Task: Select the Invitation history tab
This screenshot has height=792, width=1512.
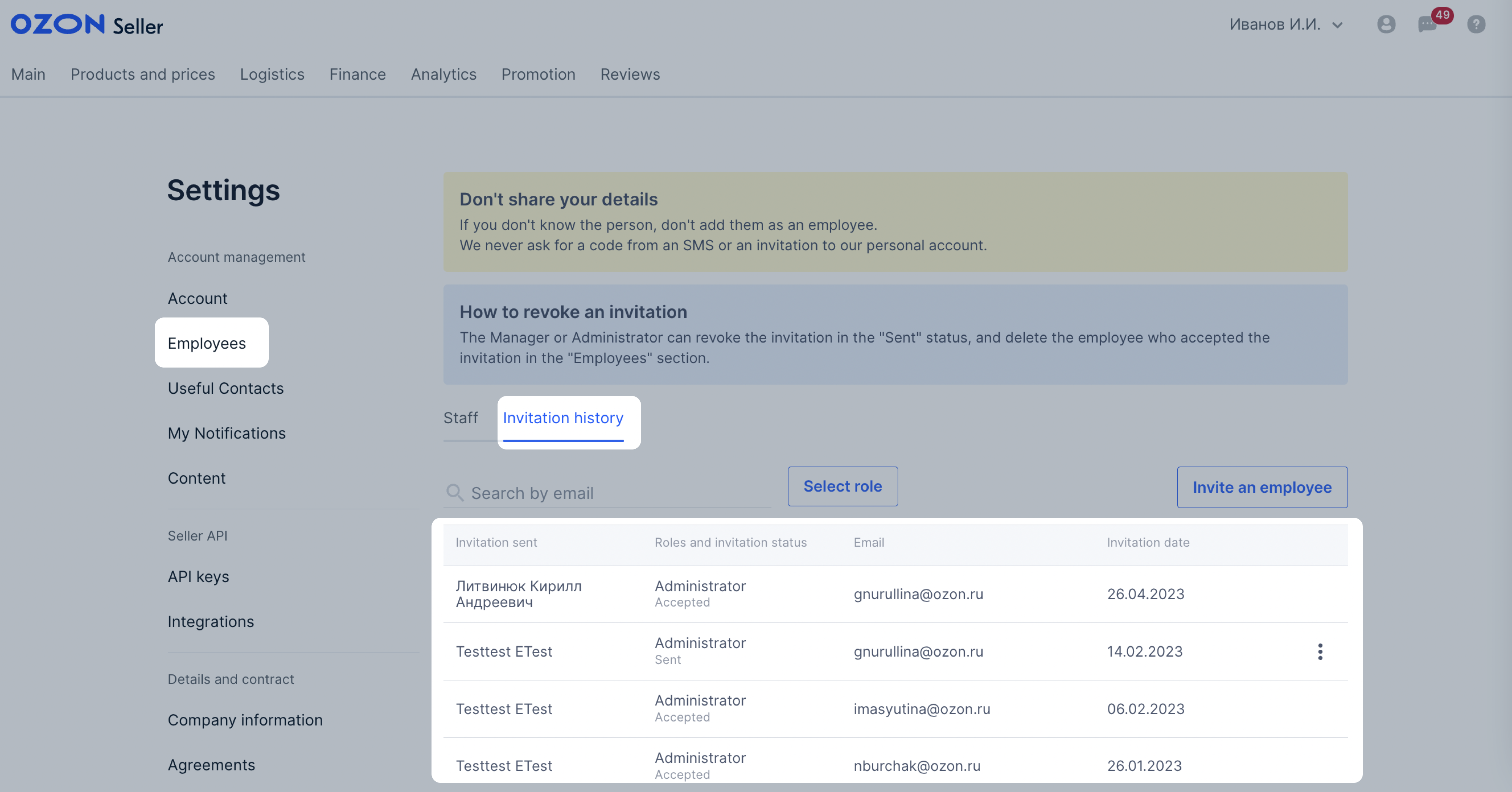Action: pyautogui.click(x=563, y=418)
